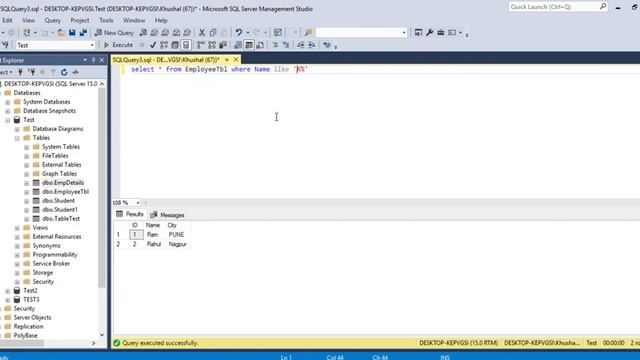Collapse the Tables folder node
This screenshot has width=640, height=360.
click(x=17, y=138)
